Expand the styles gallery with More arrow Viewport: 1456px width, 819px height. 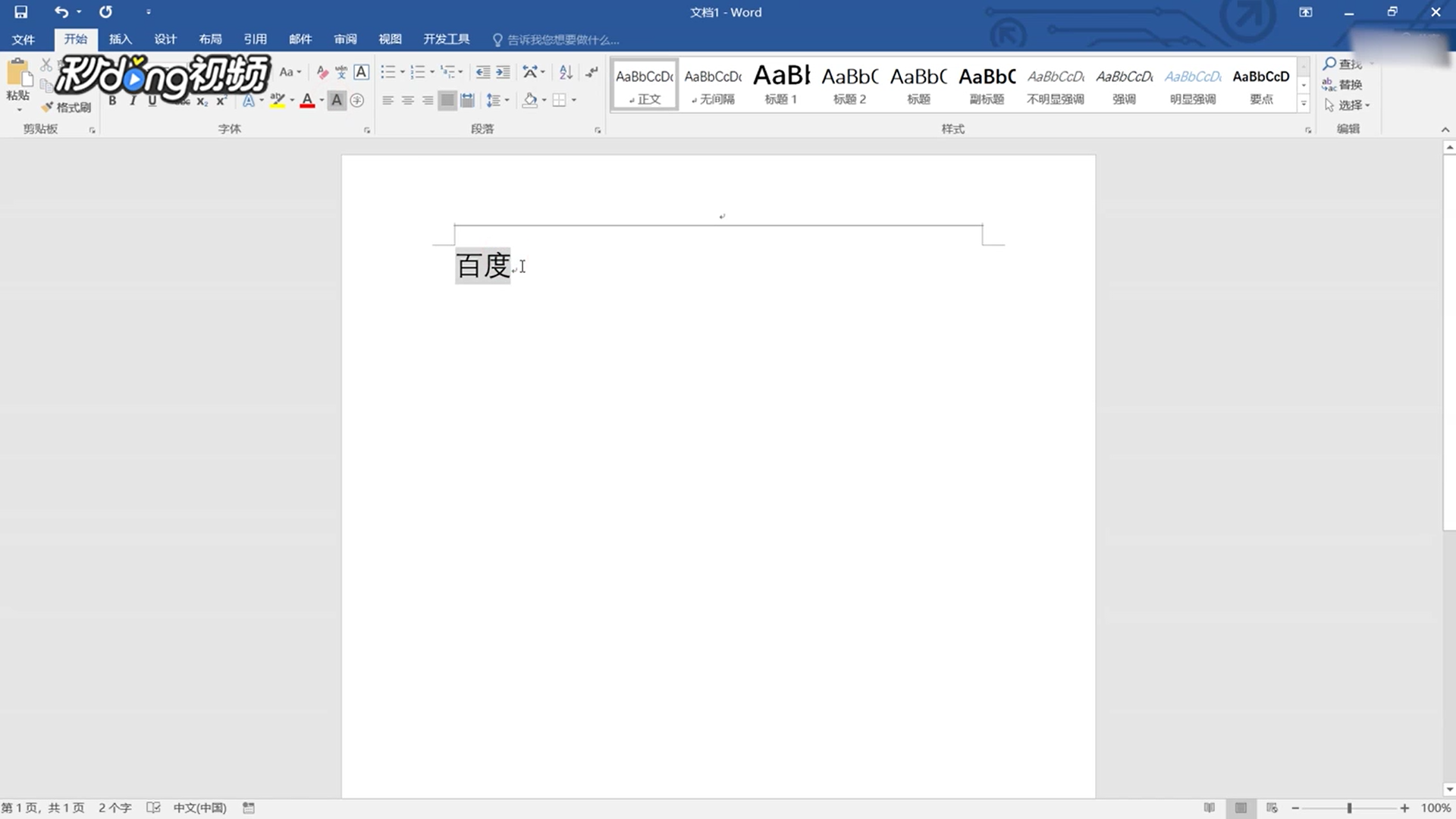click(x=1304, y=104)
